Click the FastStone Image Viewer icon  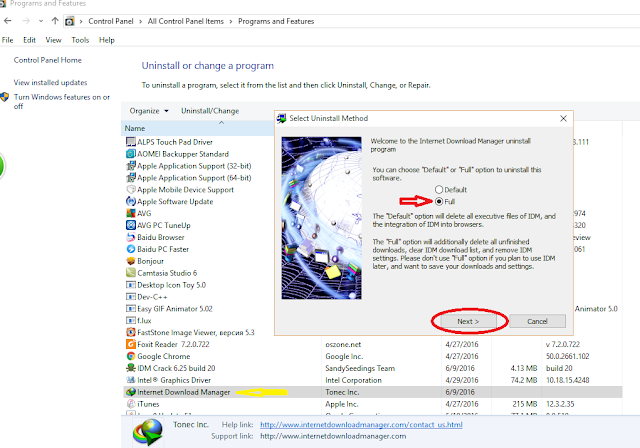131,332
